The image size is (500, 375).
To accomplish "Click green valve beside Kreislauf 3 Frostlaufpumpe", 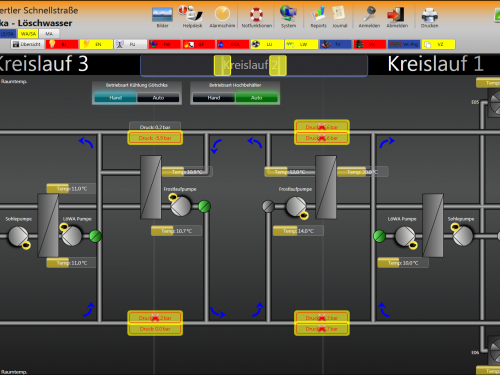I will 204,206.
